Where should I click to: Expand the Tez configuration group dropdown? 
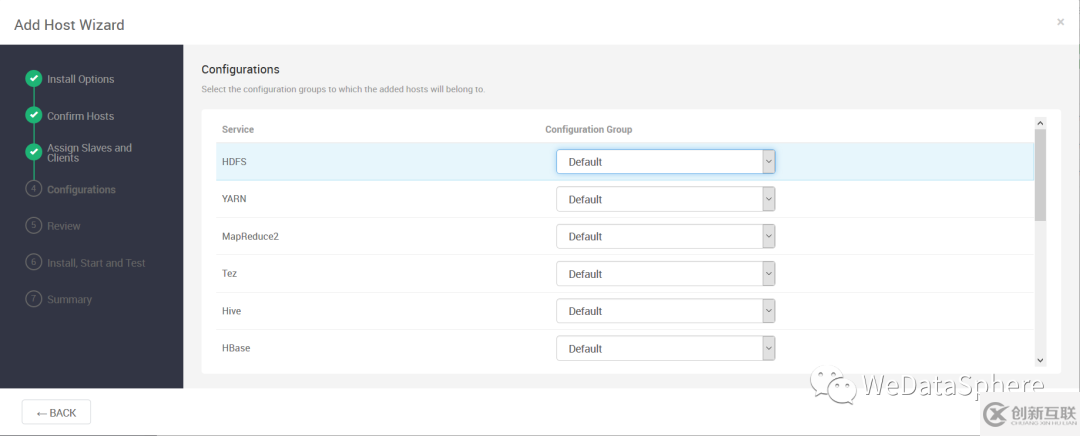coord(665,274)
